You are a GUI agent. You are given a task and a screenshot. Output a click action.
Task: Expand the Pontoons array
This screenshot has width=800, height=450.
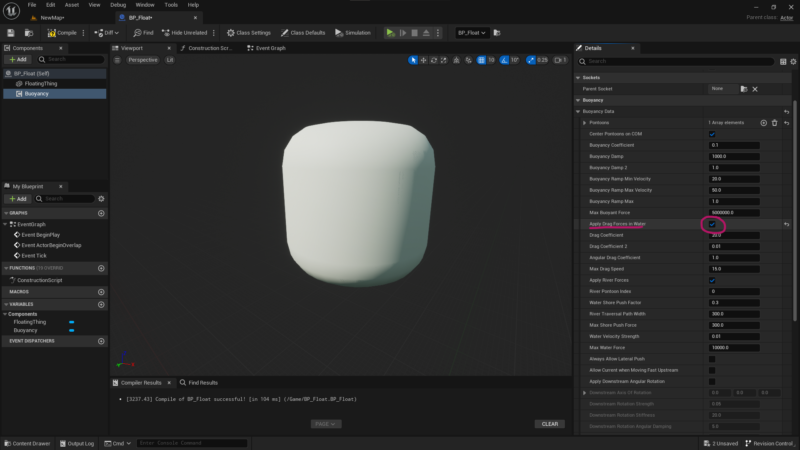(x=585, y=123)
